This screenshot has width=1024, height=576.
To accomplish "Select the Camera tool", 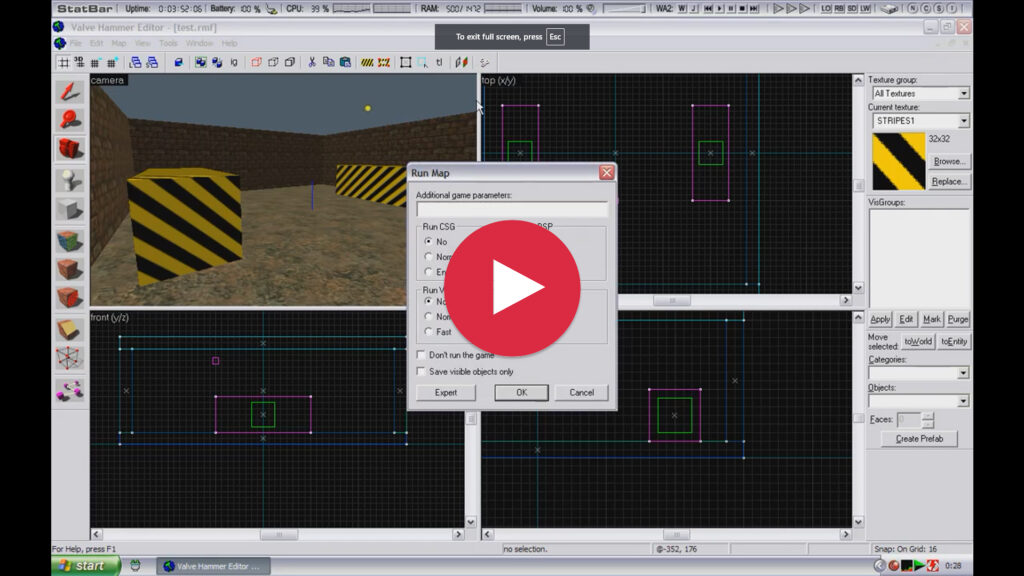I will pyautogui.click(x=69, y=148).
